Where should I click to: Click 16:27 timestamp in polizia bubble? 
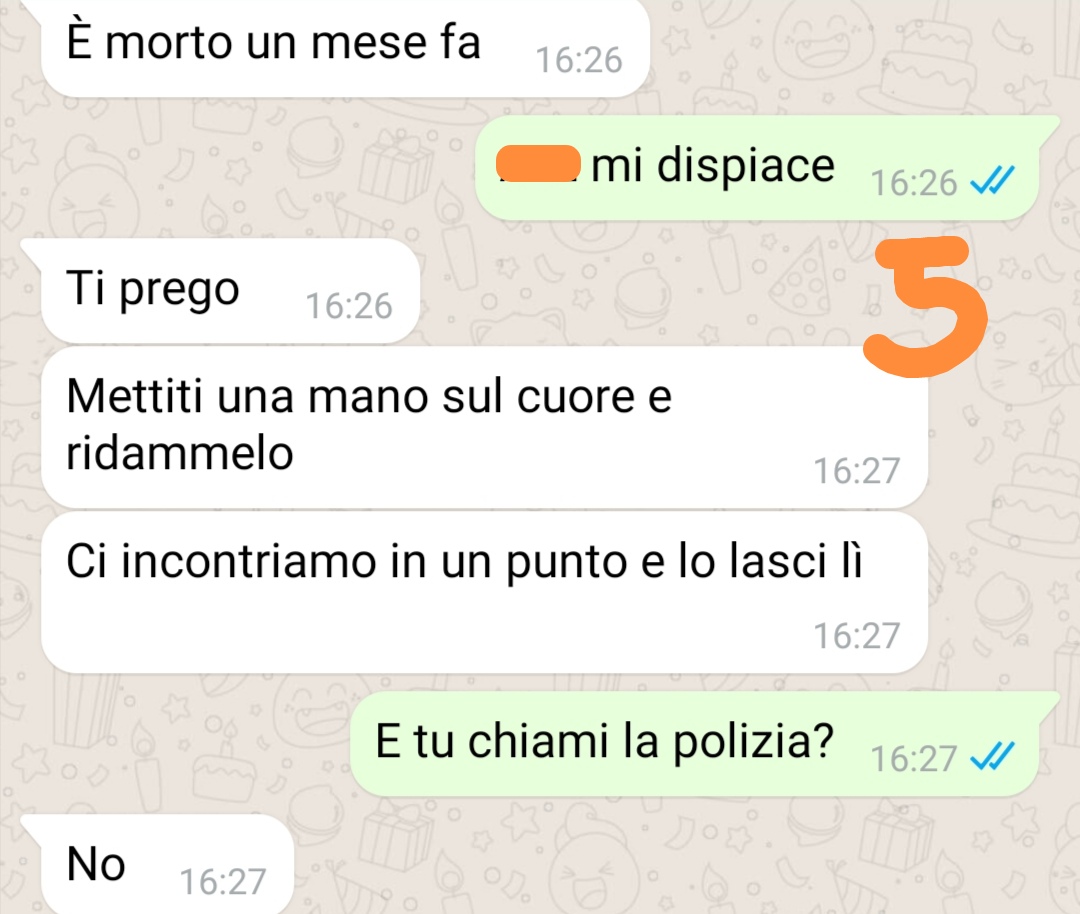tap(914, 759)
